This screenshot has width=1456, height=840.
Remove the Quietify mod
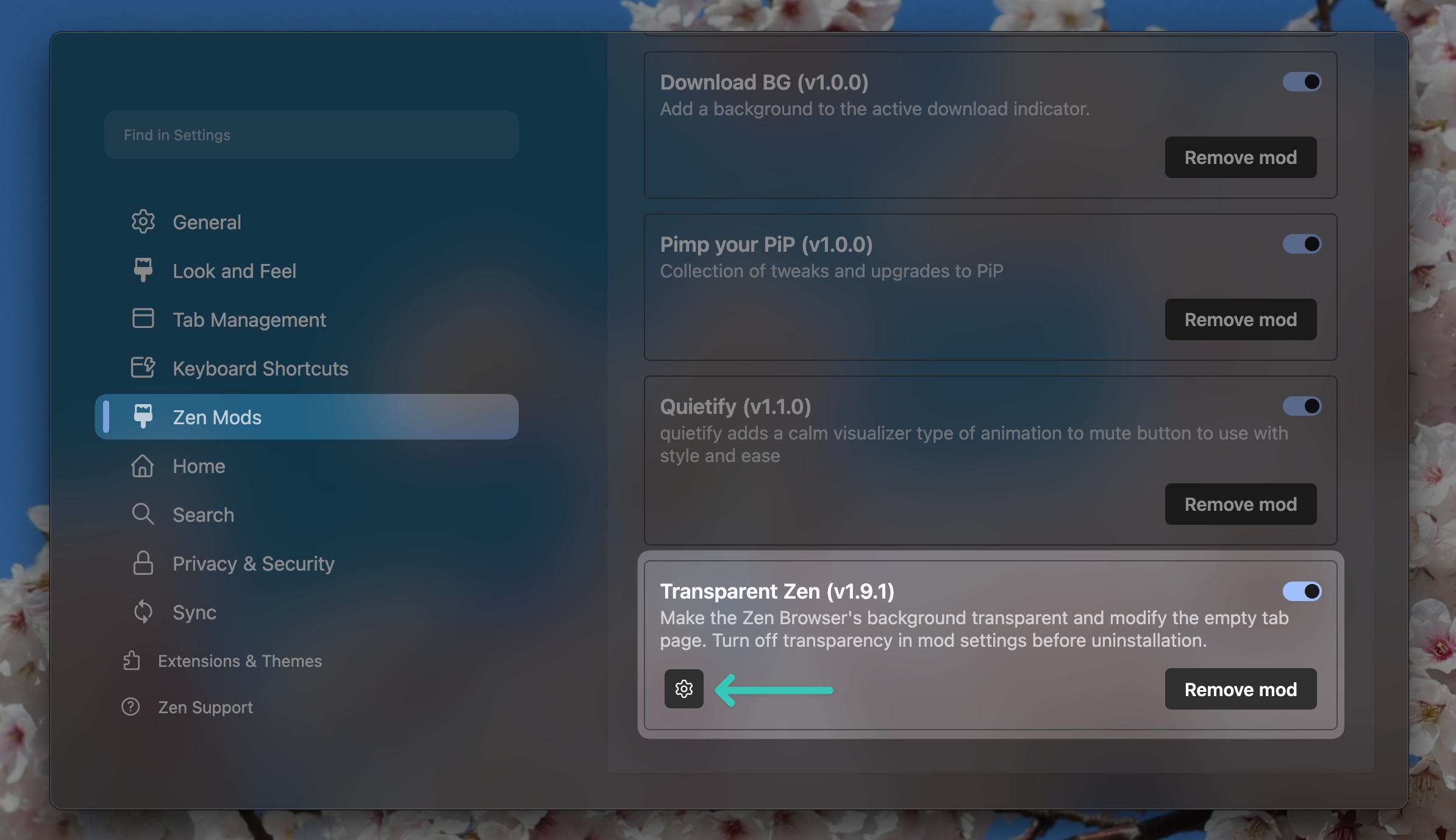(1241, 504)
